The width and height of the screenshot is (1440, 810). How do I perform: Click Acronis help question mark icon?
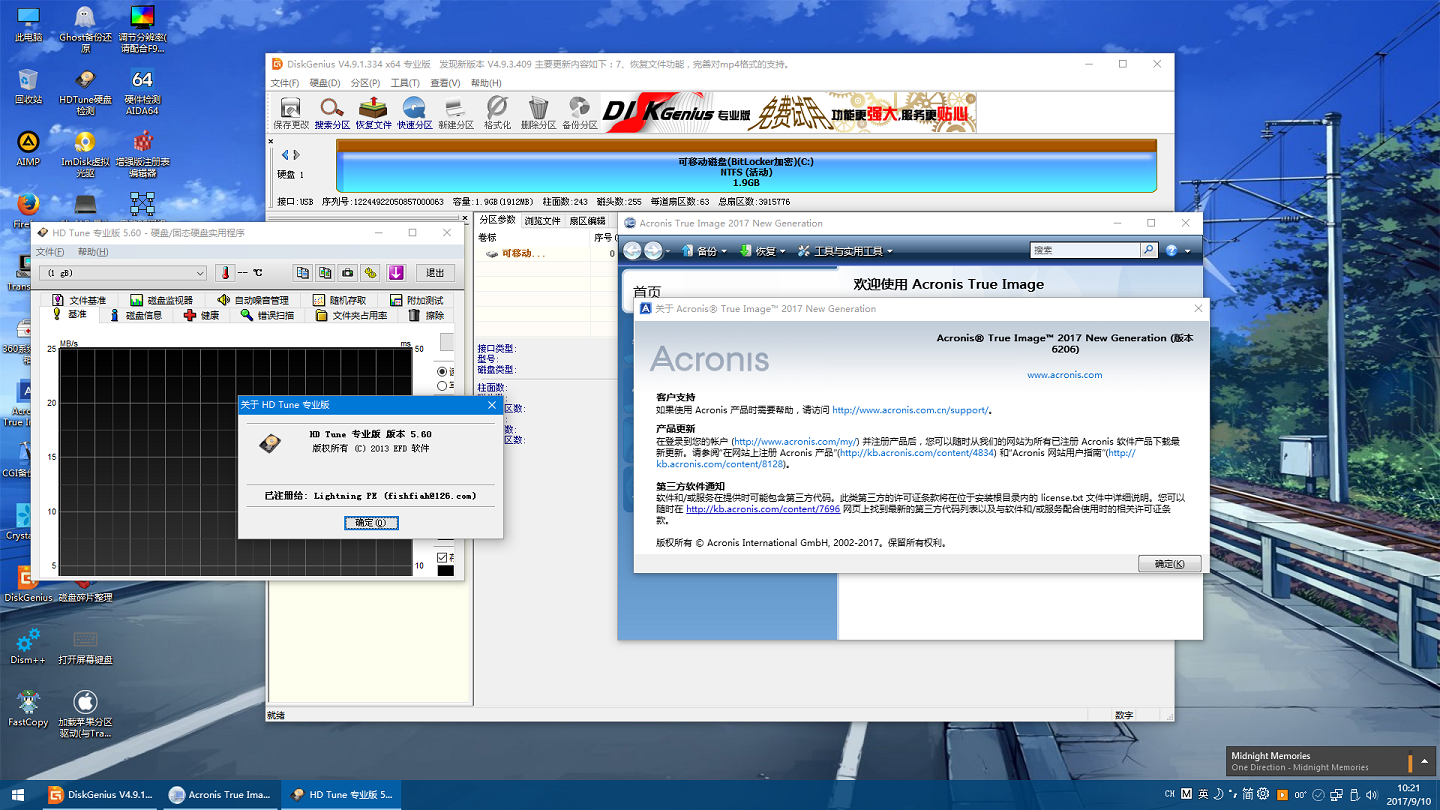tap(1171, 250)
